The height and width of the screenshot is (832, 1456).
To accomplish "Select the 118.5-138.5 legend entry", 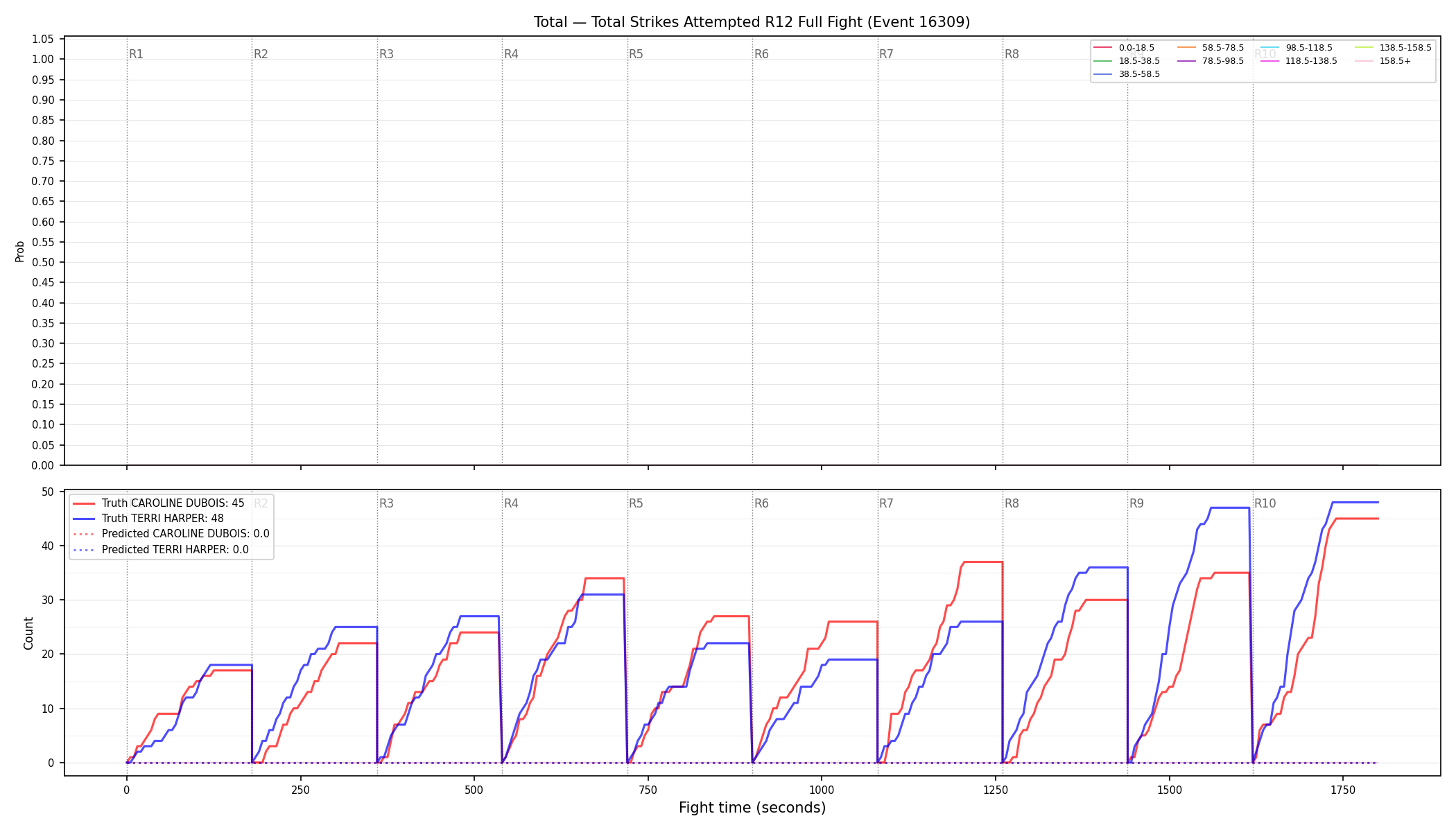I will [x=1299, y=61].
